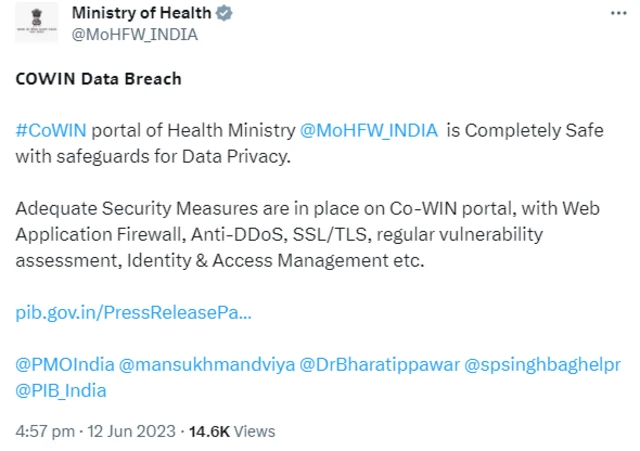640x451 pixels.
Task: Open the @mansukhmandviya profile mention
Action: 207,365
